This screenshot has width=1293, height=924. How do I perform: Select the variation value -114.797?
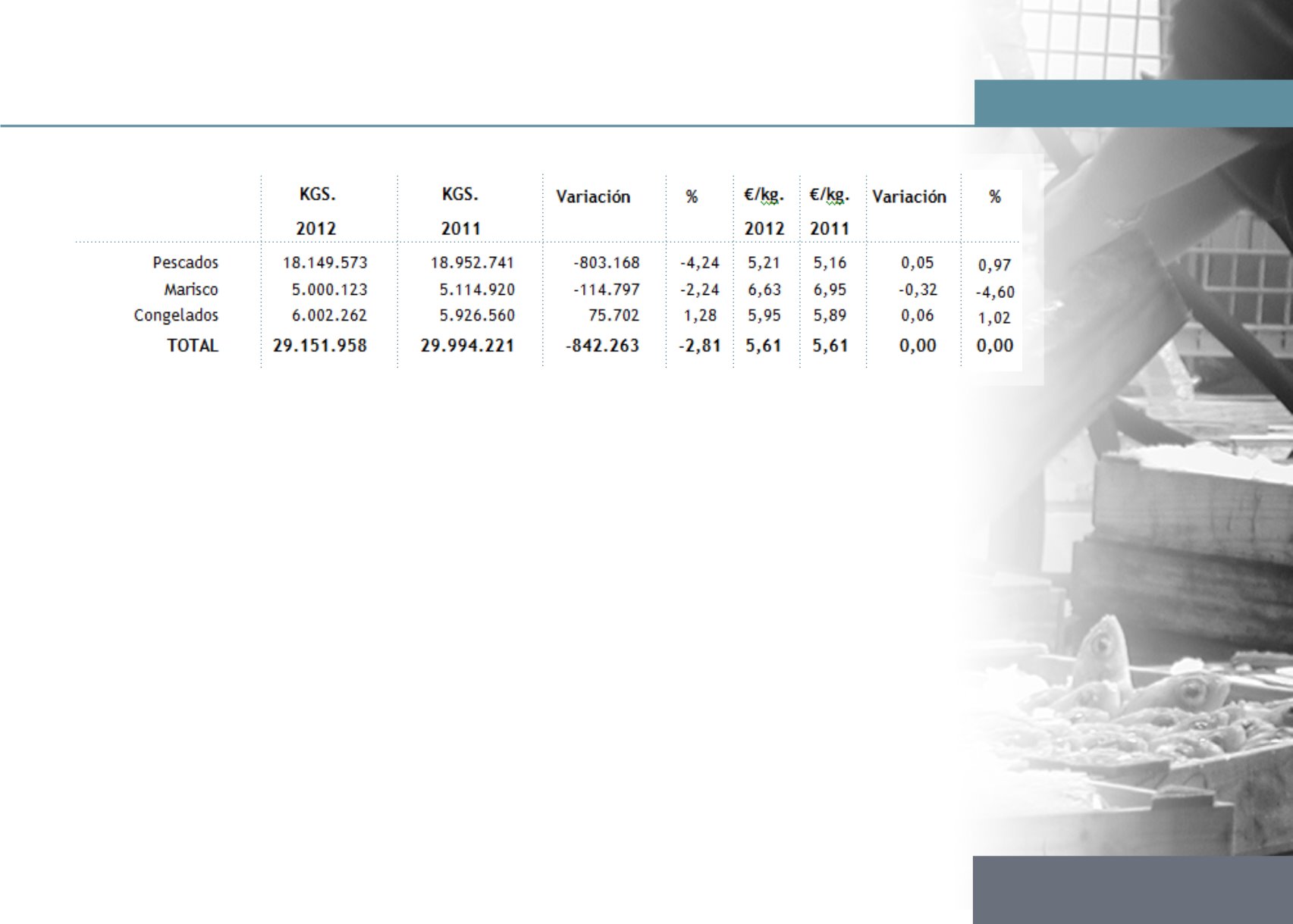pos(607,290)
